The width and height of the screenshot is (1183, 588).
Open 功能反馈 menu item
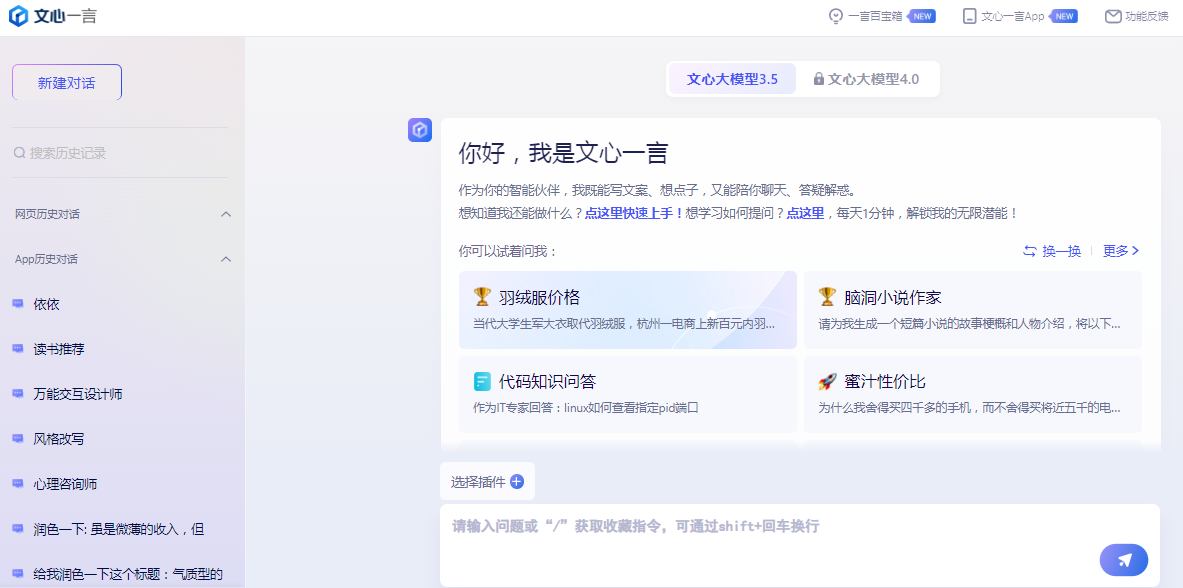pos(1137,17)
